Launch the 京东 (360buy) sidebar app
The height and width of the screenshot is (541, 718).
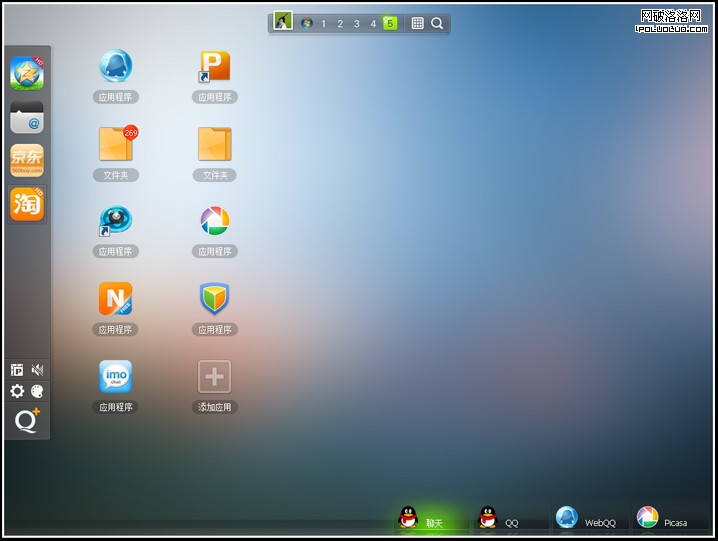point(27,160)
